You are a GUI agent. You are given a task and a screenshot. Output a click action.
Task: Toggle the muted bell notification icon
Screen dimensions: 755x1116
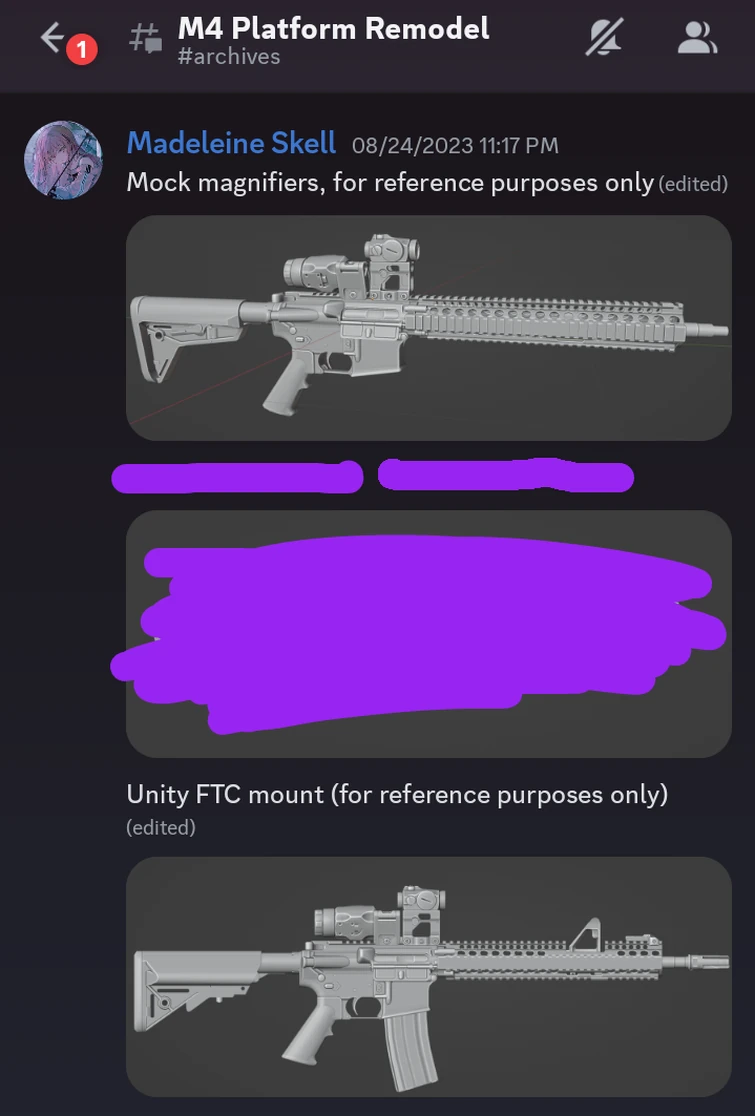[x=605, y=37]
